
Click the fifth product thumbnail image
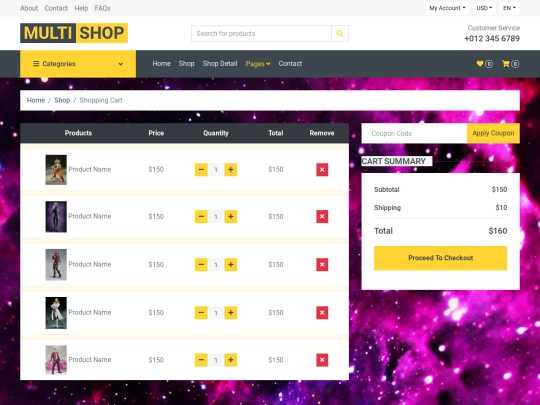click(56, 360)
